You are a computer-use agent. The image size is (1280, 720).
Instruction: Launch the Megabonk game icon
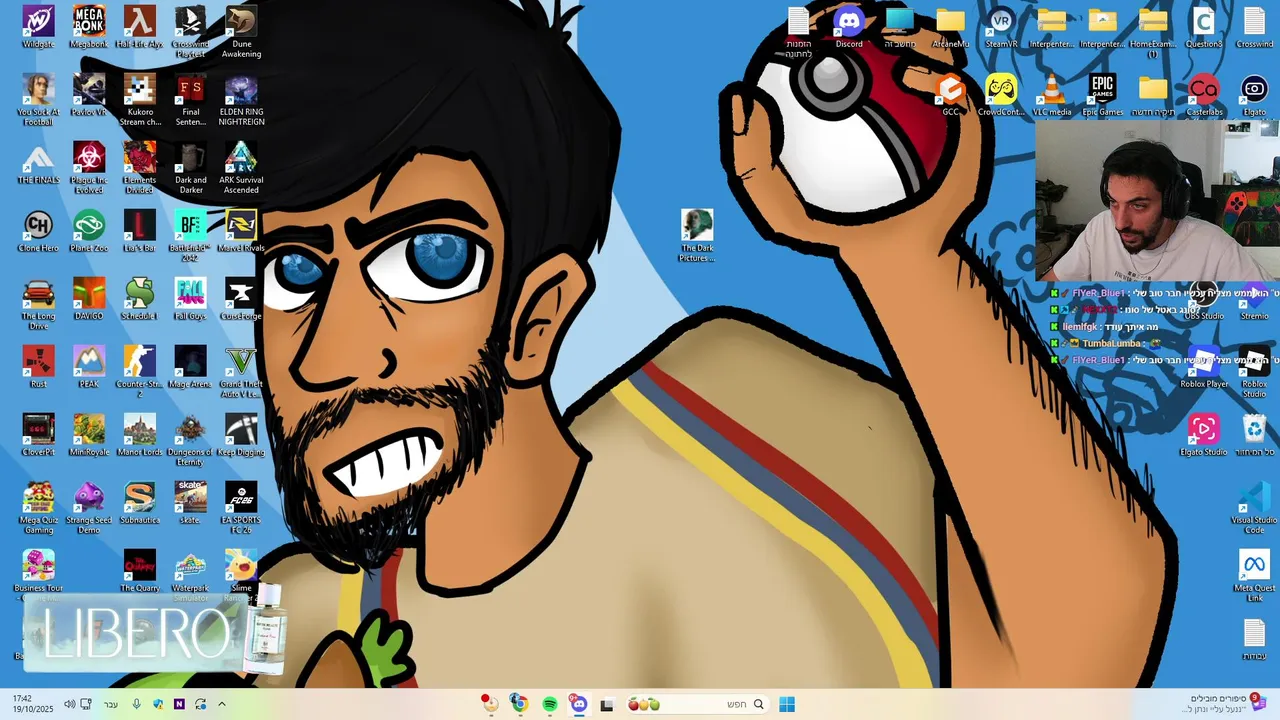[x=89, y=27]
